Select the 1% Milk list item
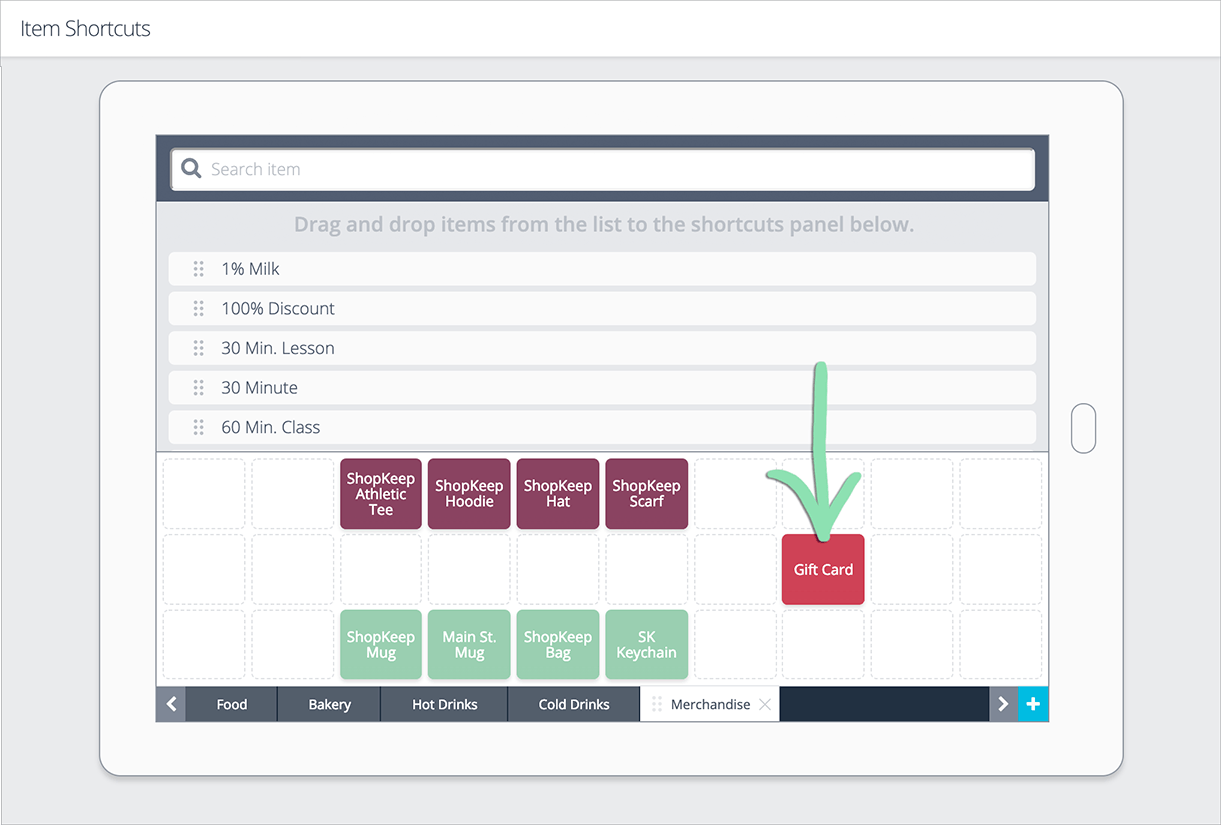This screenshot has width=1221, height=825. (x=602, y=269)
